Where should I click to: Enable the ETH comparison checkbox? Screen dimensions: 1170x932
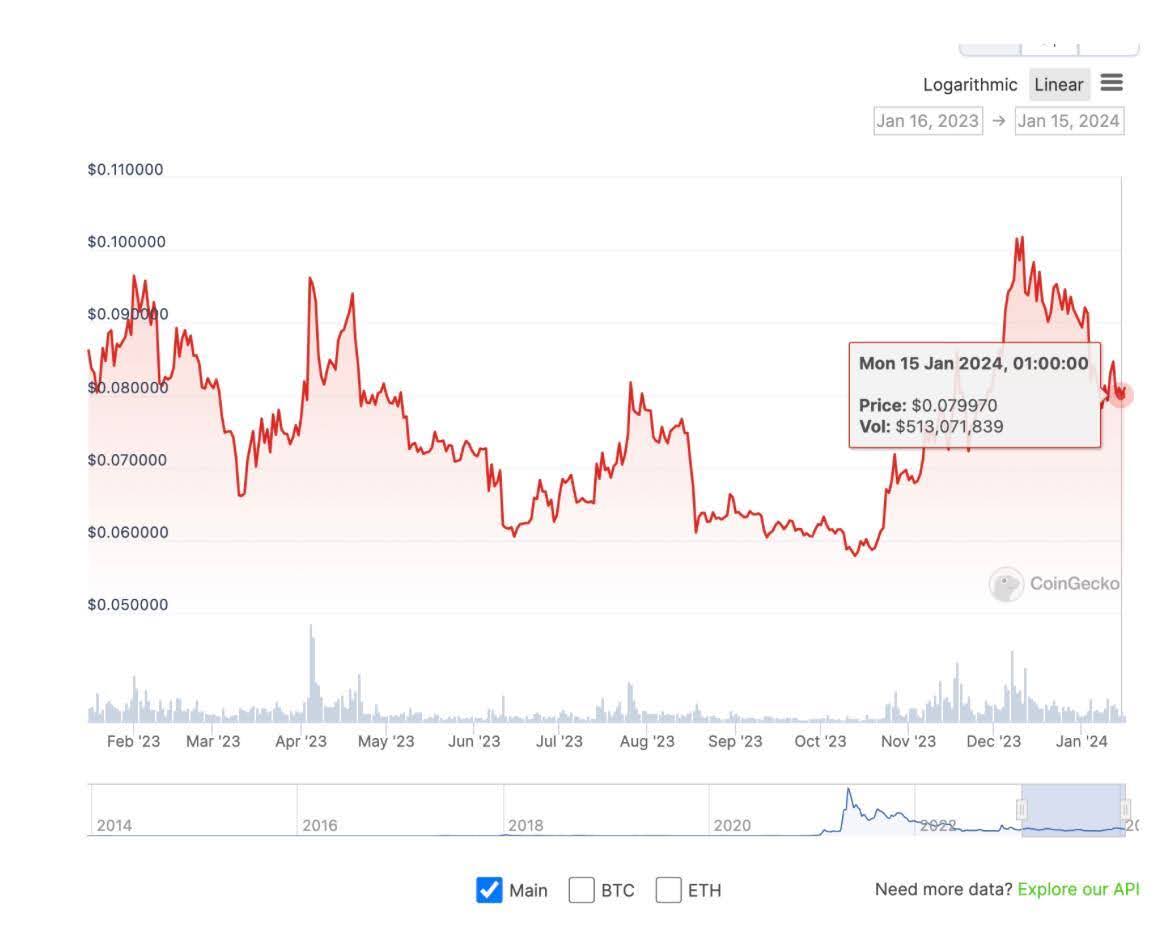pyautogui.click(x=668, y=889)
